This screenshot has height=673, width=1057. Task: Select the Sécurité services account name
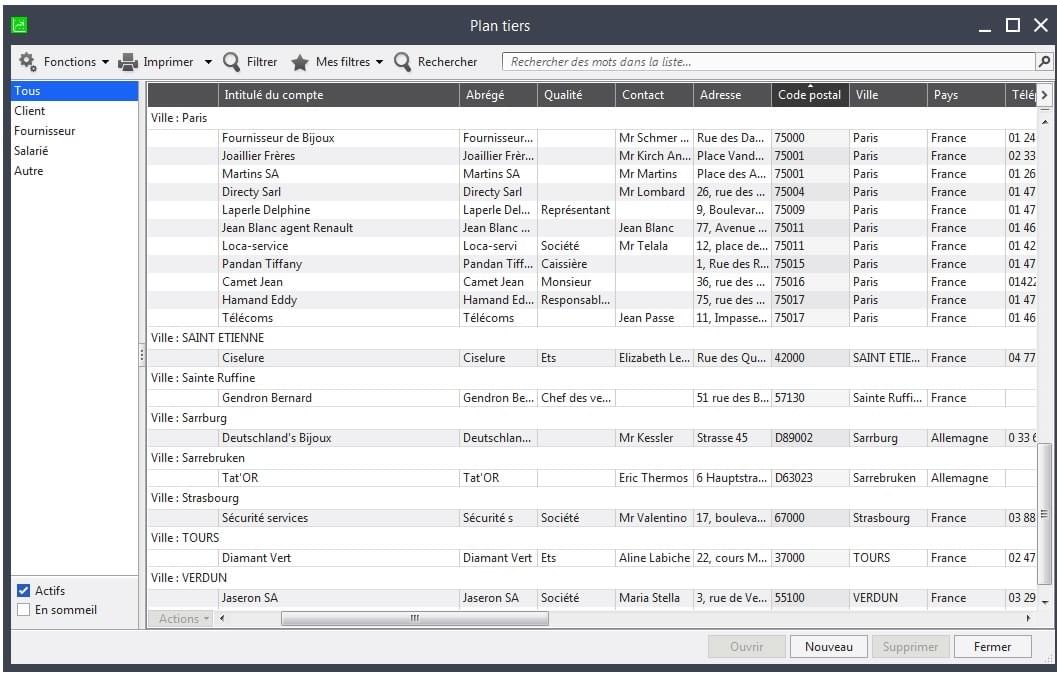pyautogui.click(x=265, y=518)
